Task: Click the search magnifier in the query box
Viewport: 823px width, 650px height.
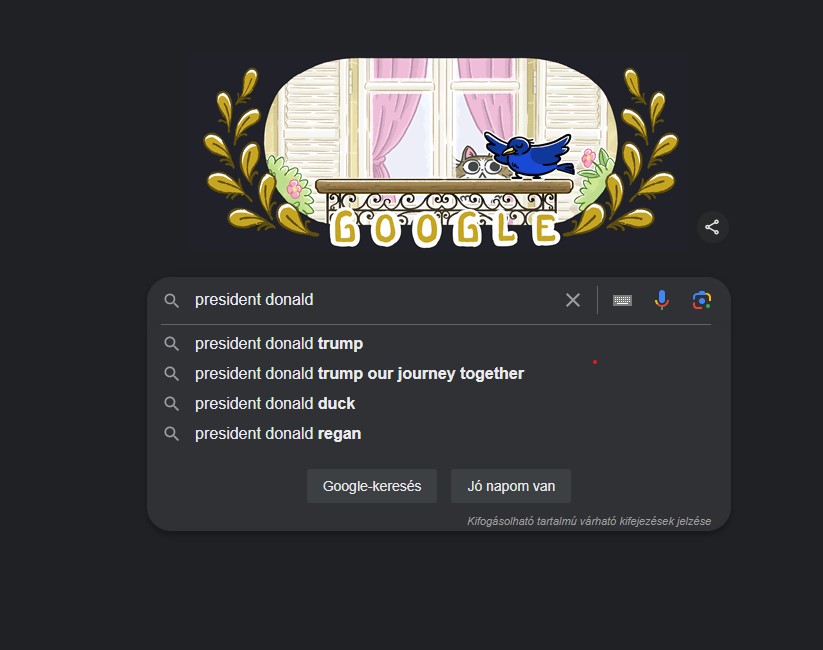Action: click(x=172, y=300)
